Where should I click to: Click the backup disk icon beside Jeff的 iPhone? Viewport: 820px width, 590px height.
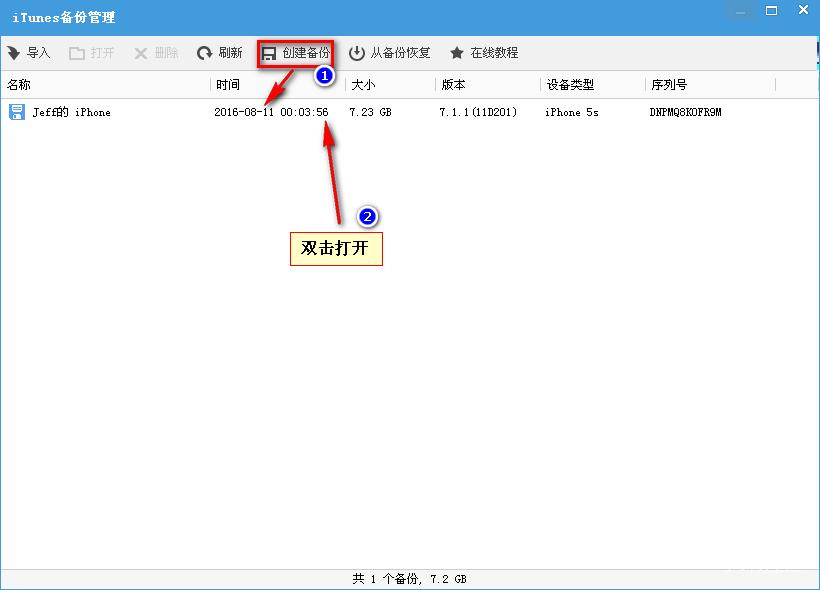pos(17,112)
